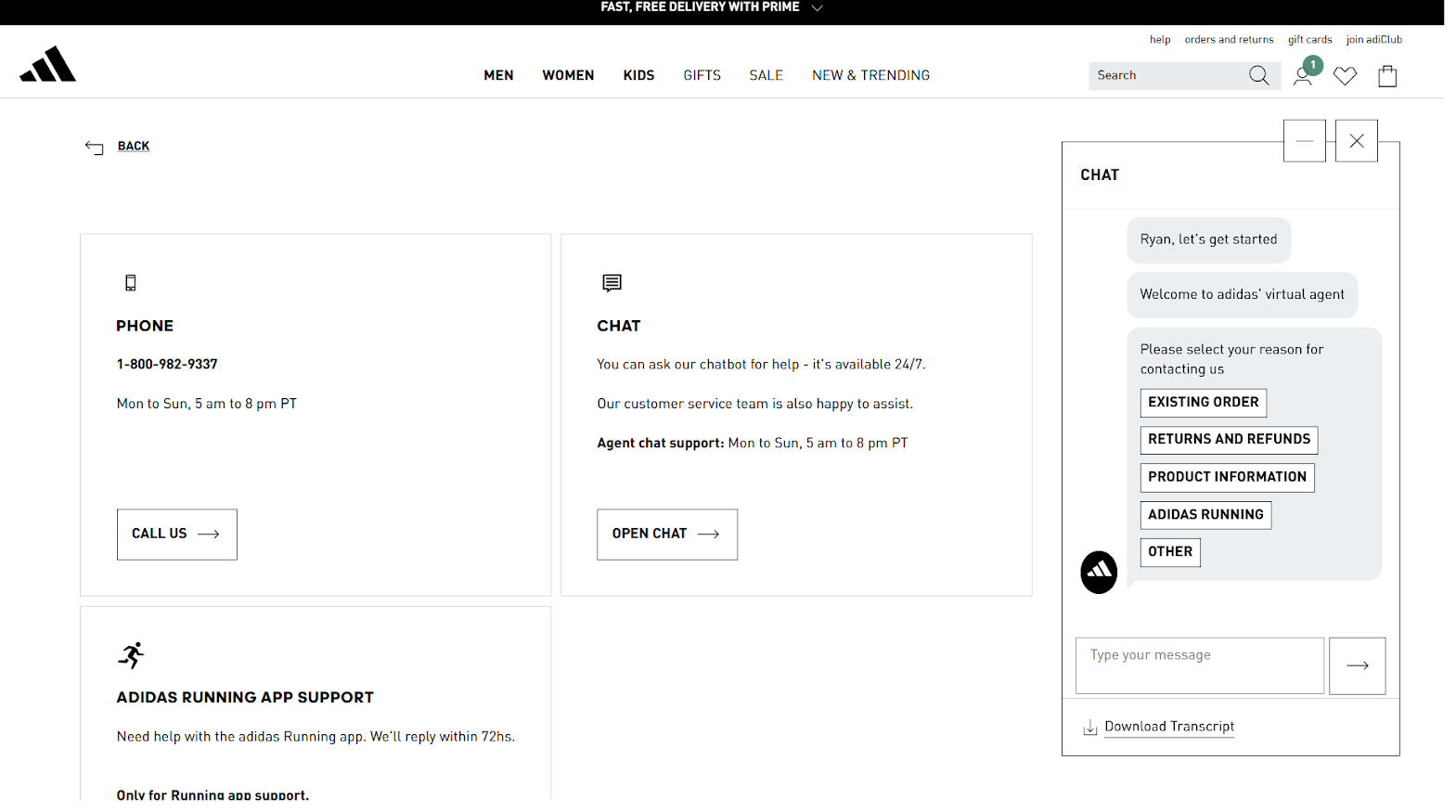Select Existing Order in chat

click(1204, 403)
